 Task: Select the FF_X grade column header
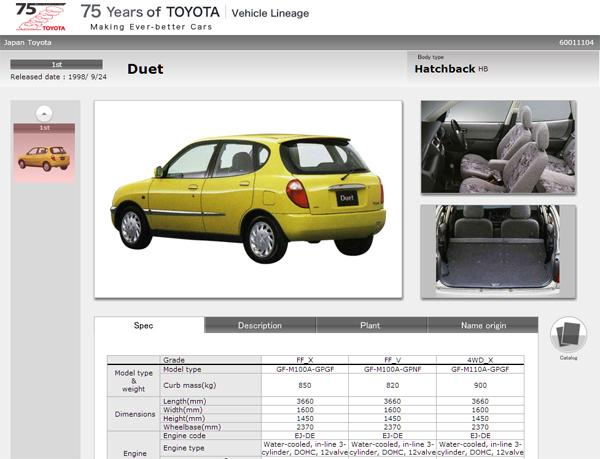304,359
